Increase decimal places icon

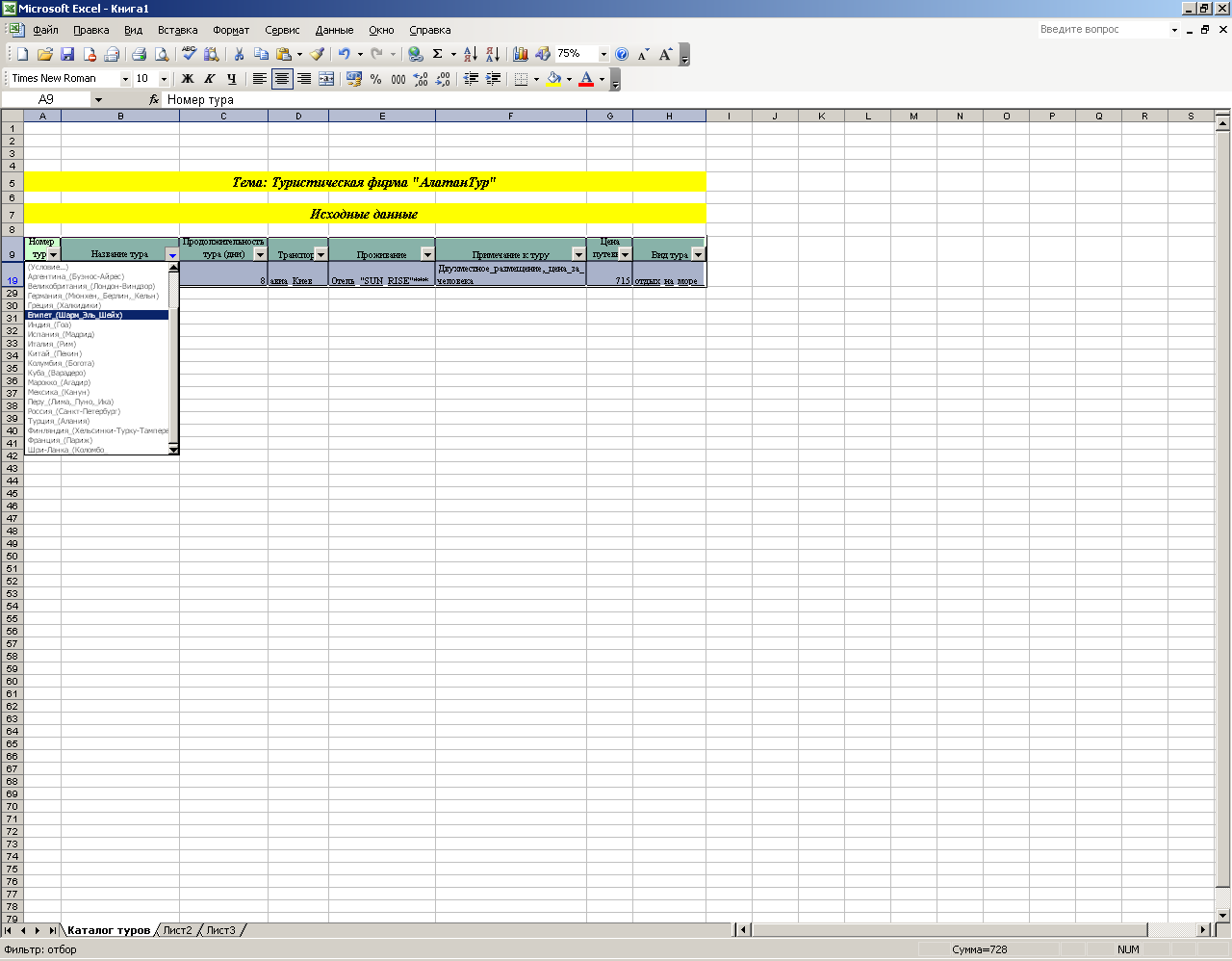[x=421, y=79]
